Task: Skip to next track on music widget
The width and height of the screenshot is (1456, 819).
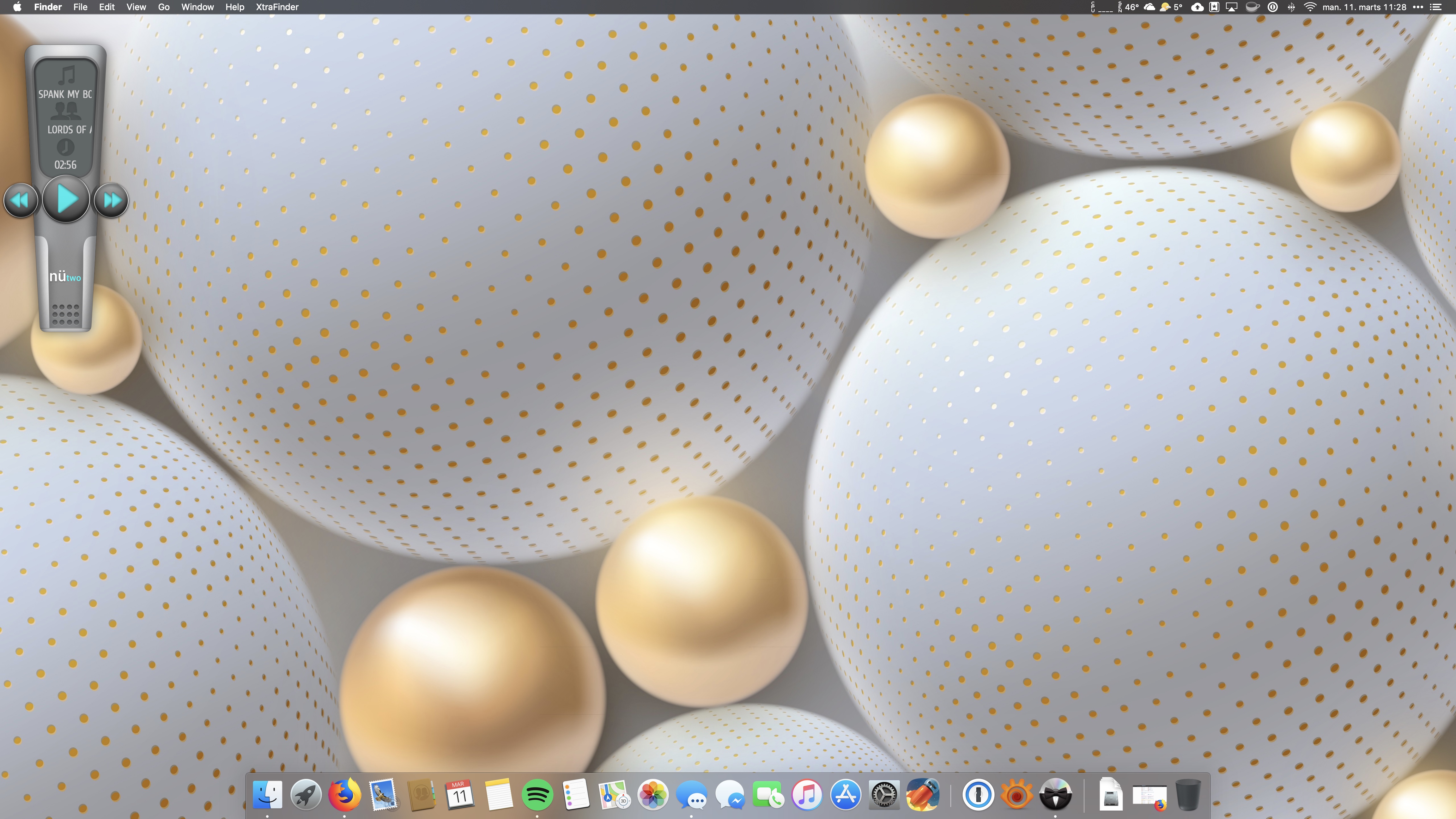Action: coord(111,200)
